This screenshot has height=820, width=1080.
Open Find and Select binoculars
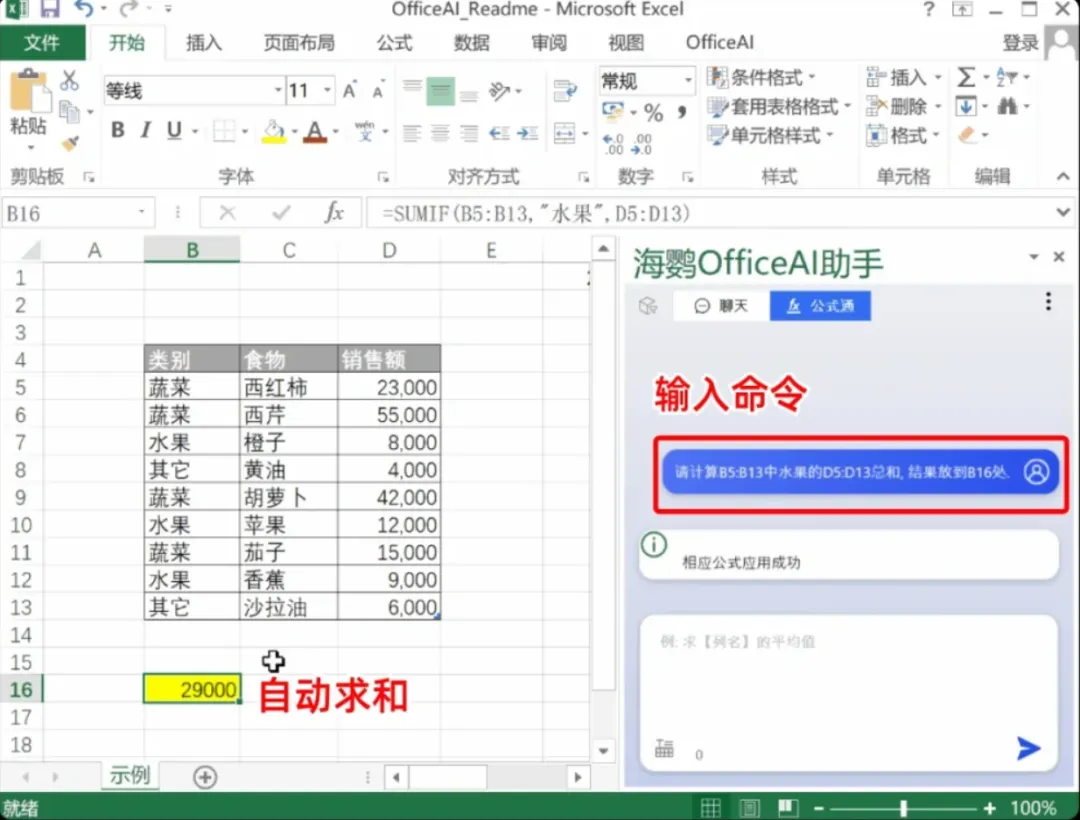coord(1007,106)
